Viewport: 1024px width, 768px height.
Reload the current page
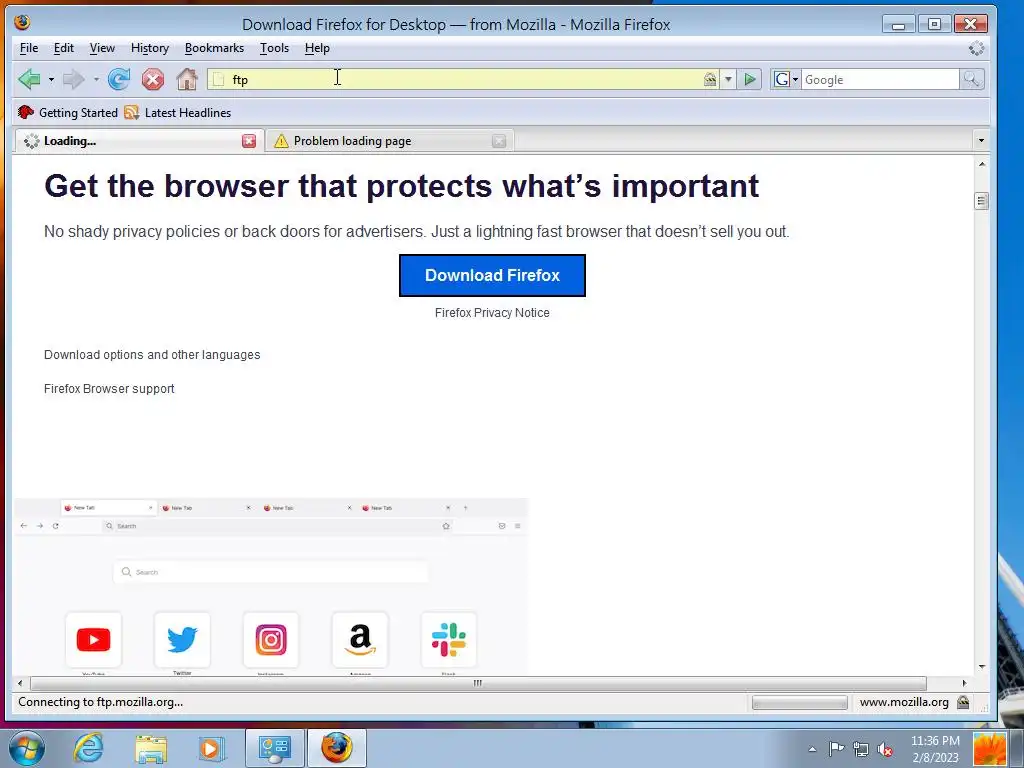pyautogui.click(x=119, y=80)
